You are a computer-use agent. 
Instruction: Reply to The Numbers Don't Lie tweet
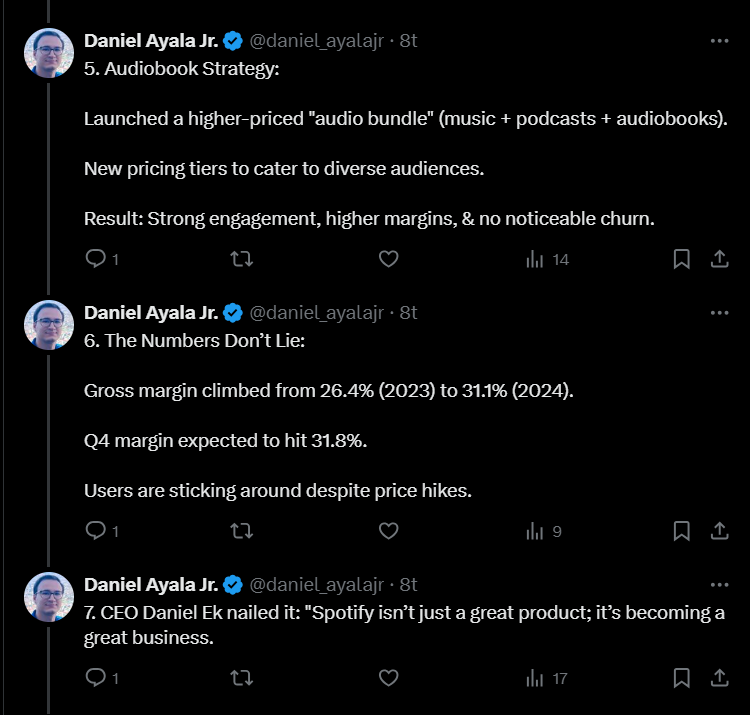[96, 531]
